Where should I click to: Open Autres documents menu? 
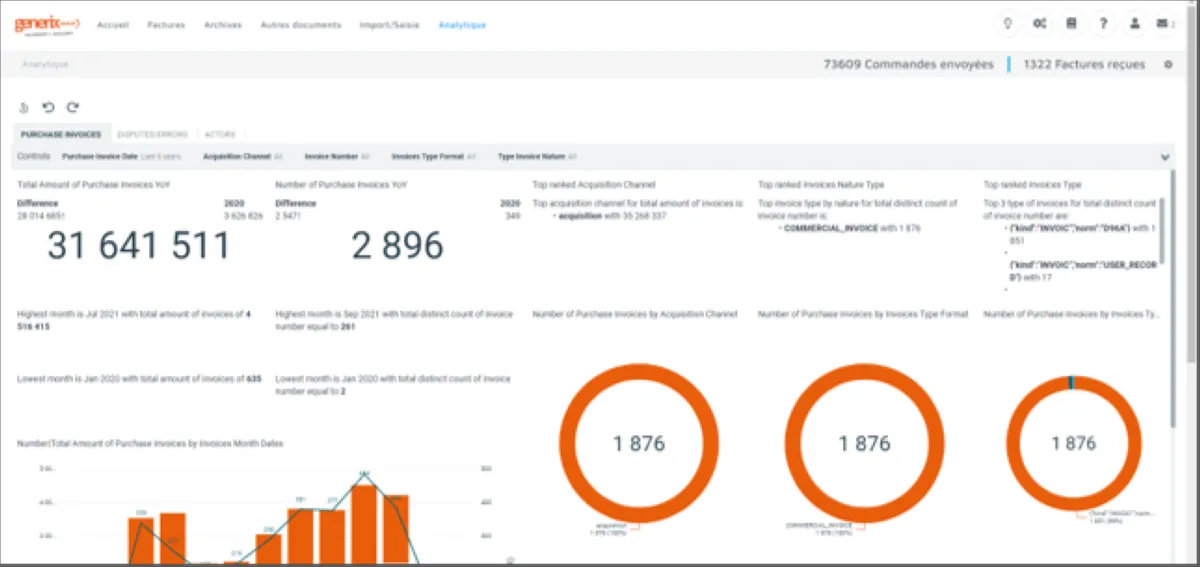click(300, 25)
